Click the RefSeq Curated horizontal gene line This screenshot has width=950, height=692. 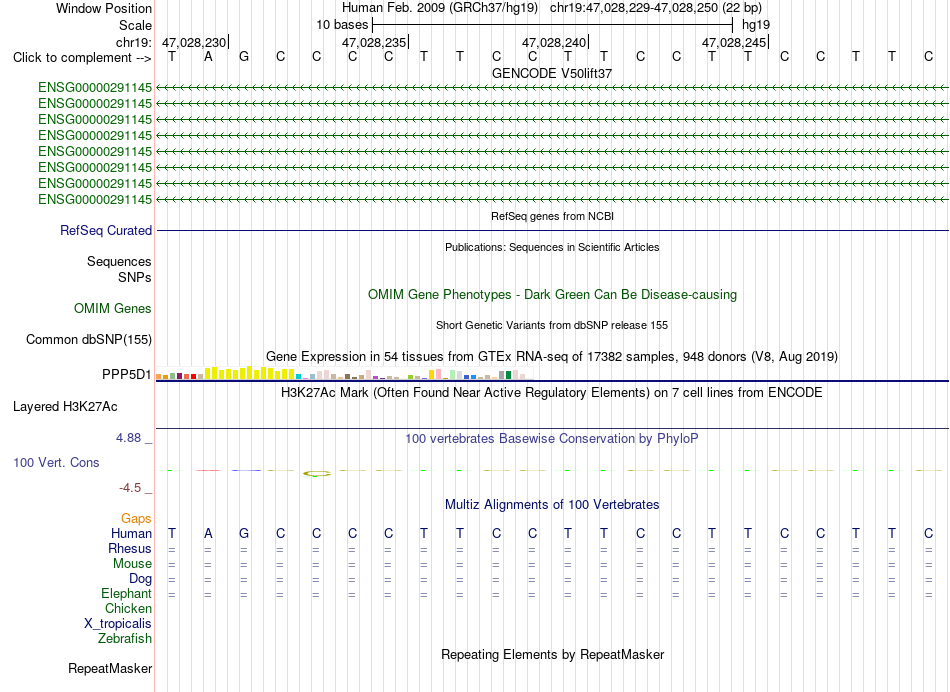click(552, 231)
